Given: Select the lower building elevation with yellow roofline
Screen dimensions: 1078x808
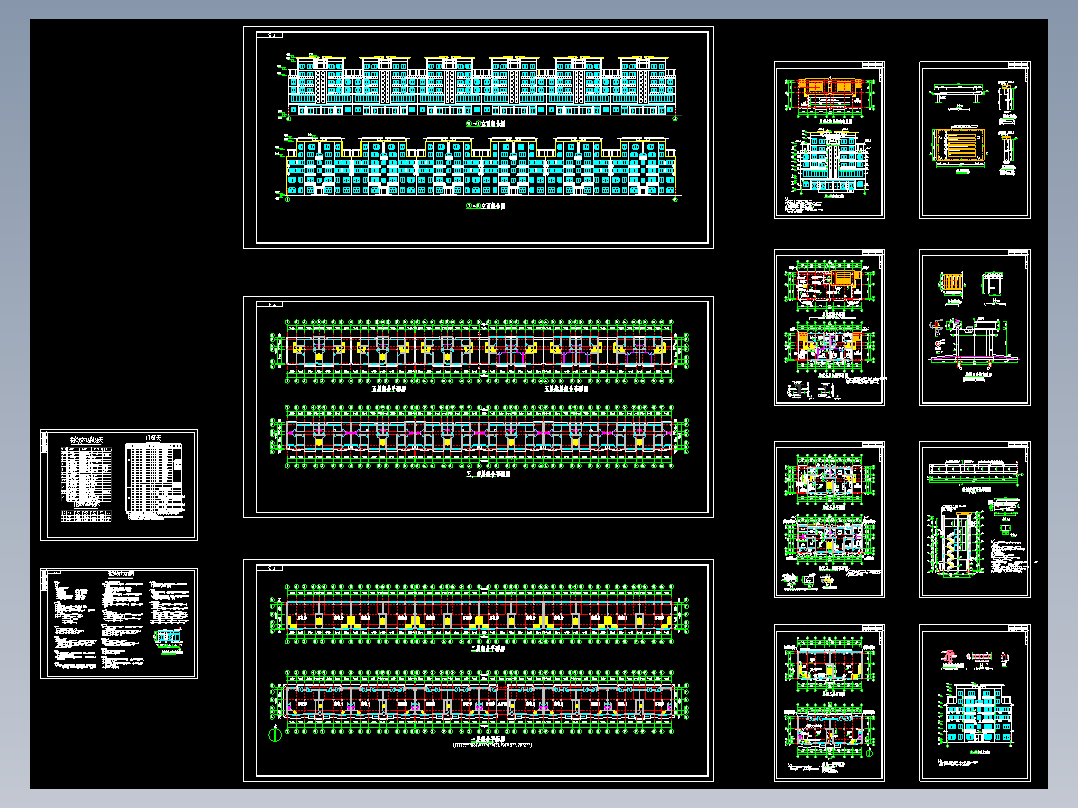Looking at the screenshot, I should 481,168.
